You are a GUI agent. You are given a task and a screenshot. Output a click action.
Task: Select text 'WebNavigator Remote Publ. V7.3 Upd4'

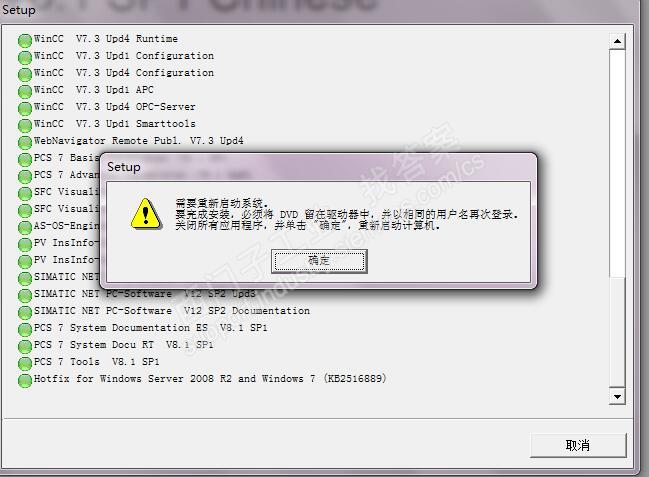coord(139,141)
